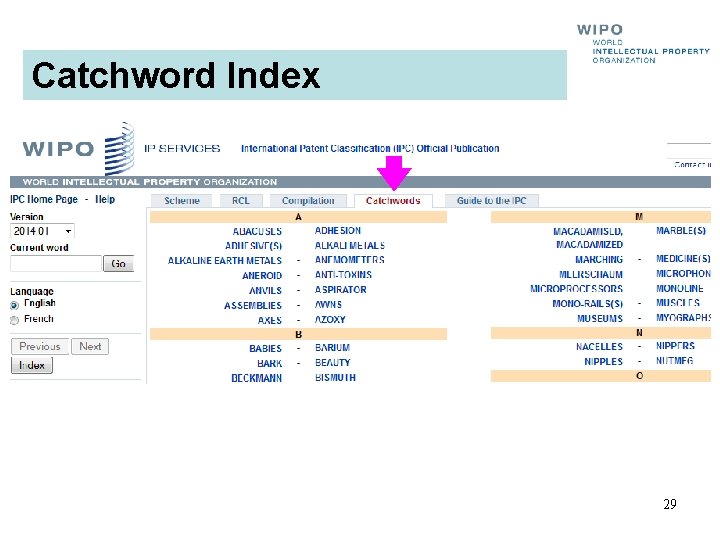
Task: Open the BARK catchword link
Action: 270,364
